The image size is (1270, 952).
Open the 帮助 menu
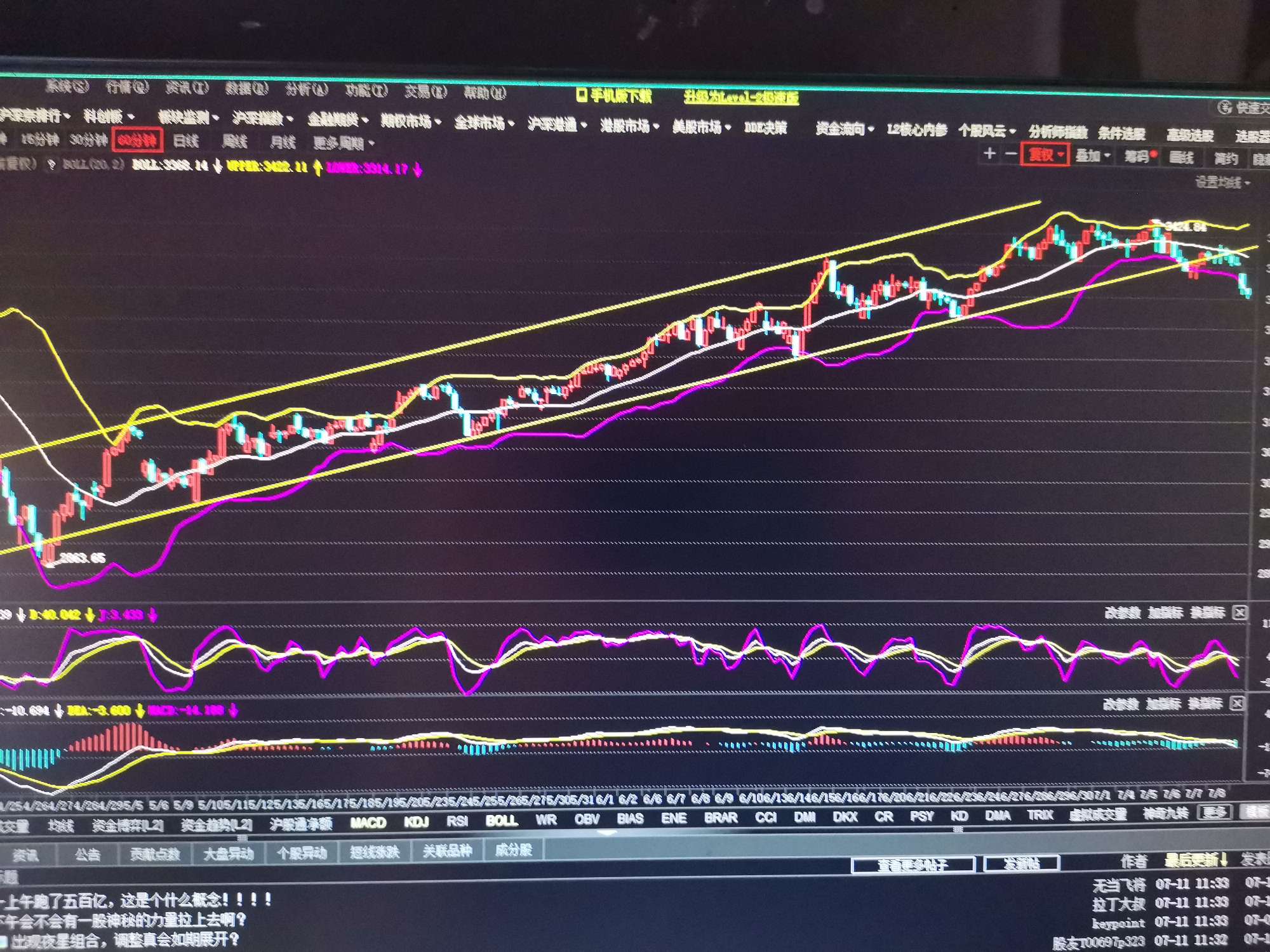[485, 93]
